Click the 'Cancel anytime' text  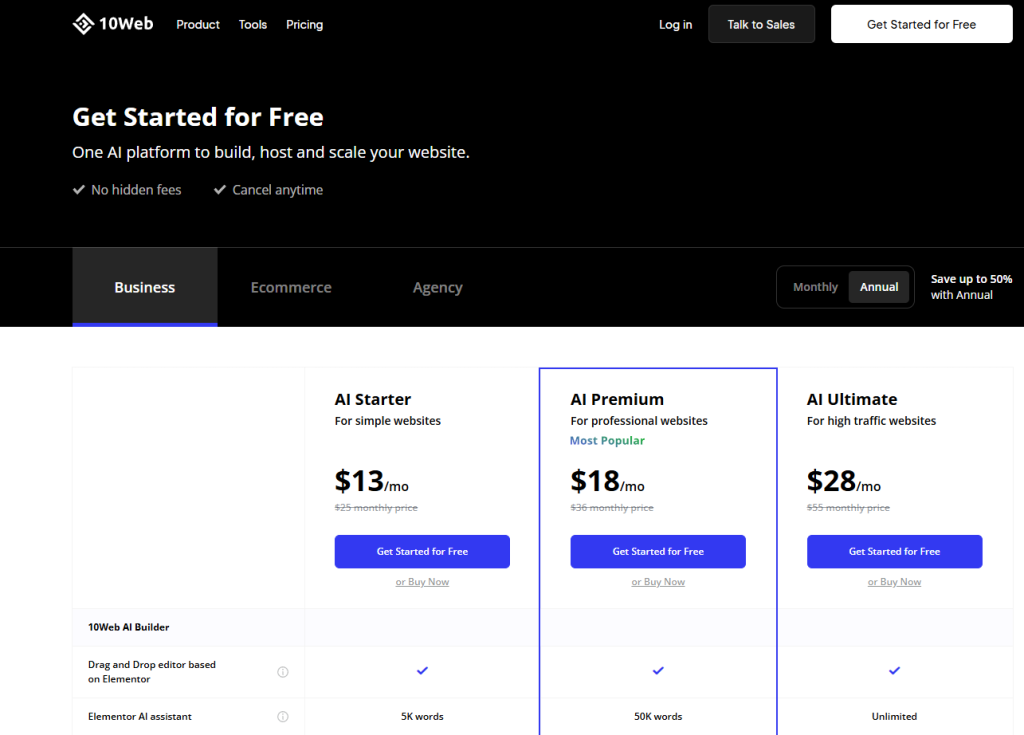click(x=278, y=190)
